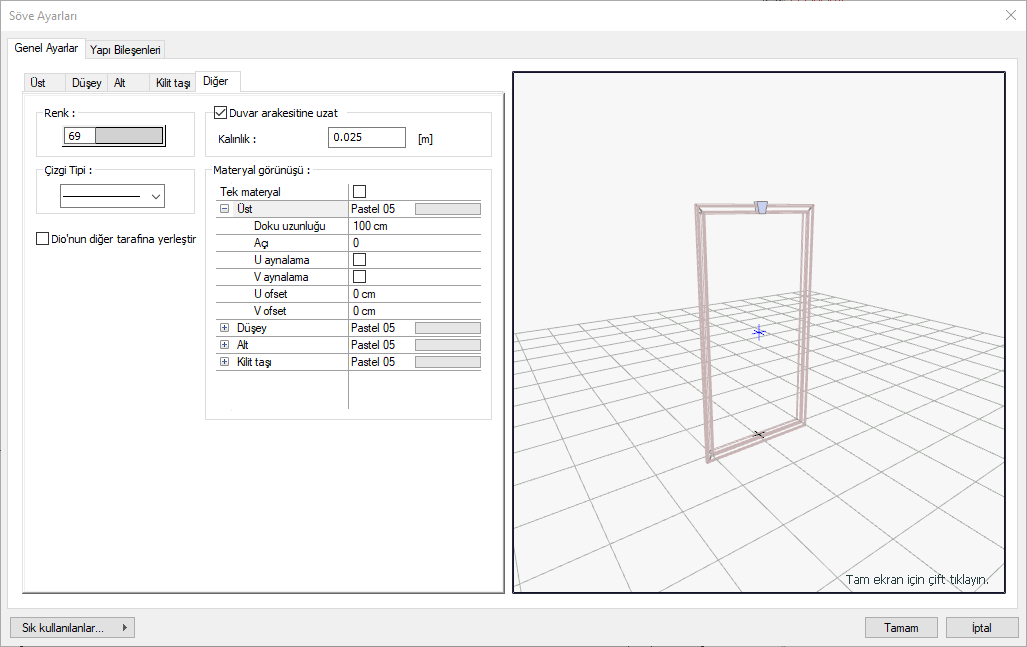This screenshot has height=647, width=1027.
Task: Enable the Tek materyal checkbox
Action: [x=360, y=191]
